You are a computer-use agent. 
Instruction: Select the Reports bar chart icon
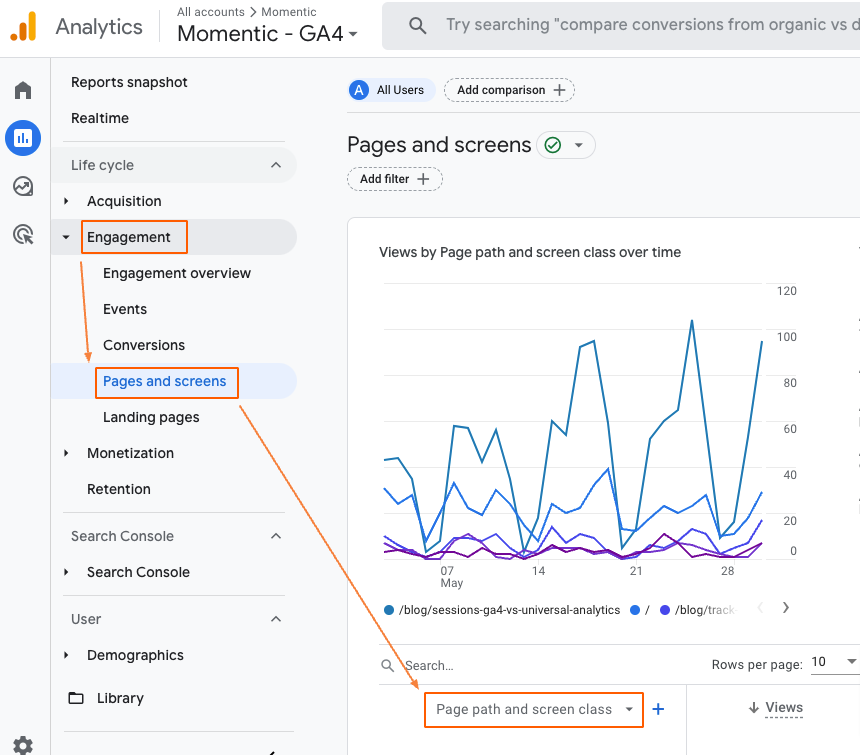coord(23,138)
